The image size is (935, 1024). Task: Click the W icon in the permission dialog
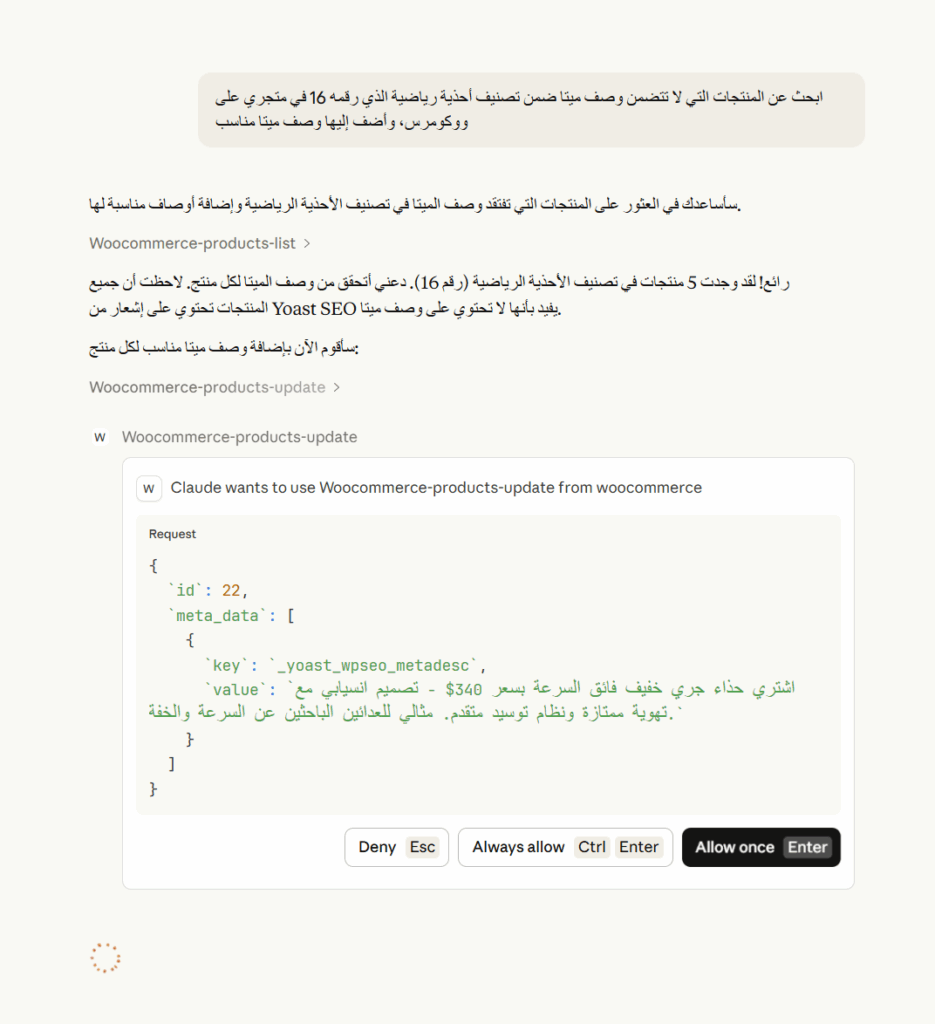149,488
